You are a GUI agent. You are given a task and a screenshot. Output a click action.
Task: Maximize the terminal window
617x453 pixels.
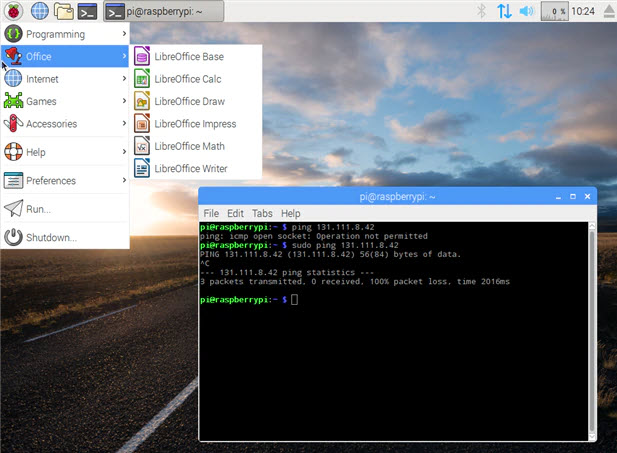573,196
